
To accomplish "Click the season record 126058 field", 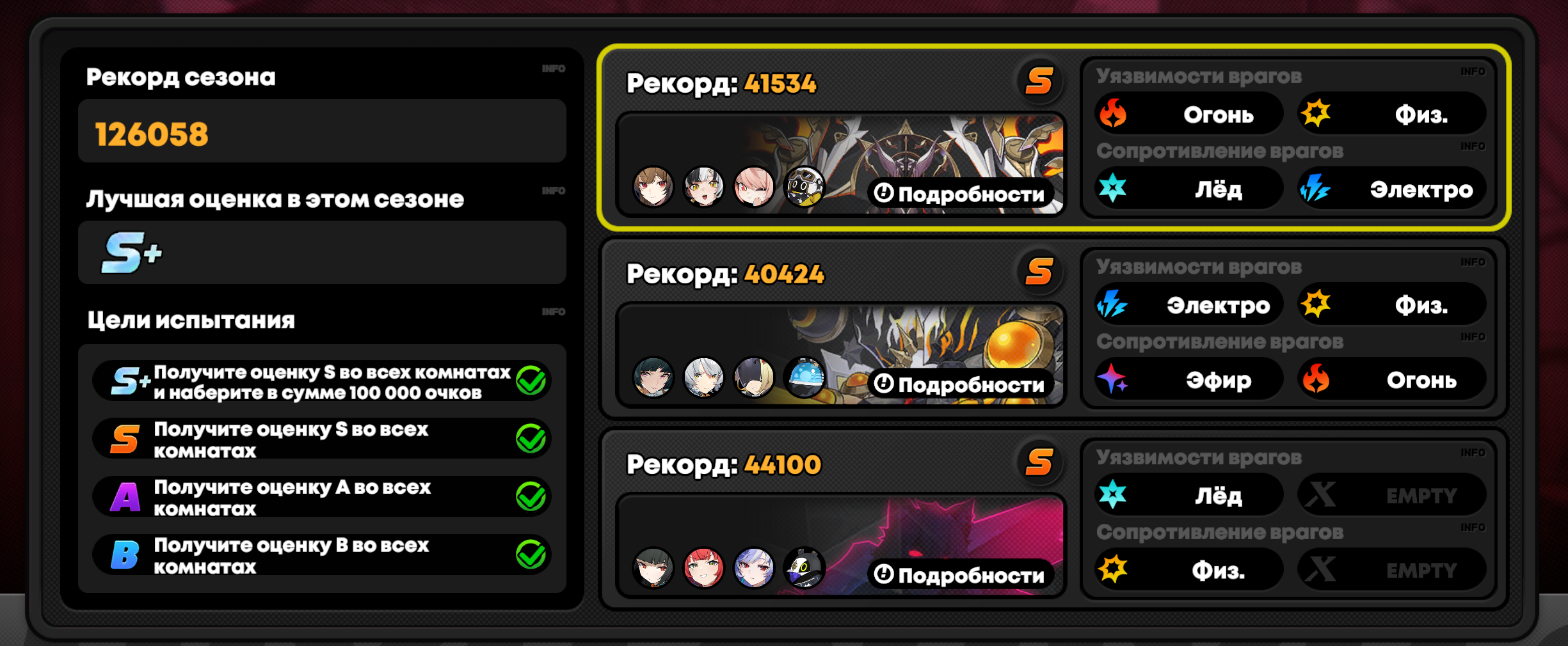I will click(322, 131).
